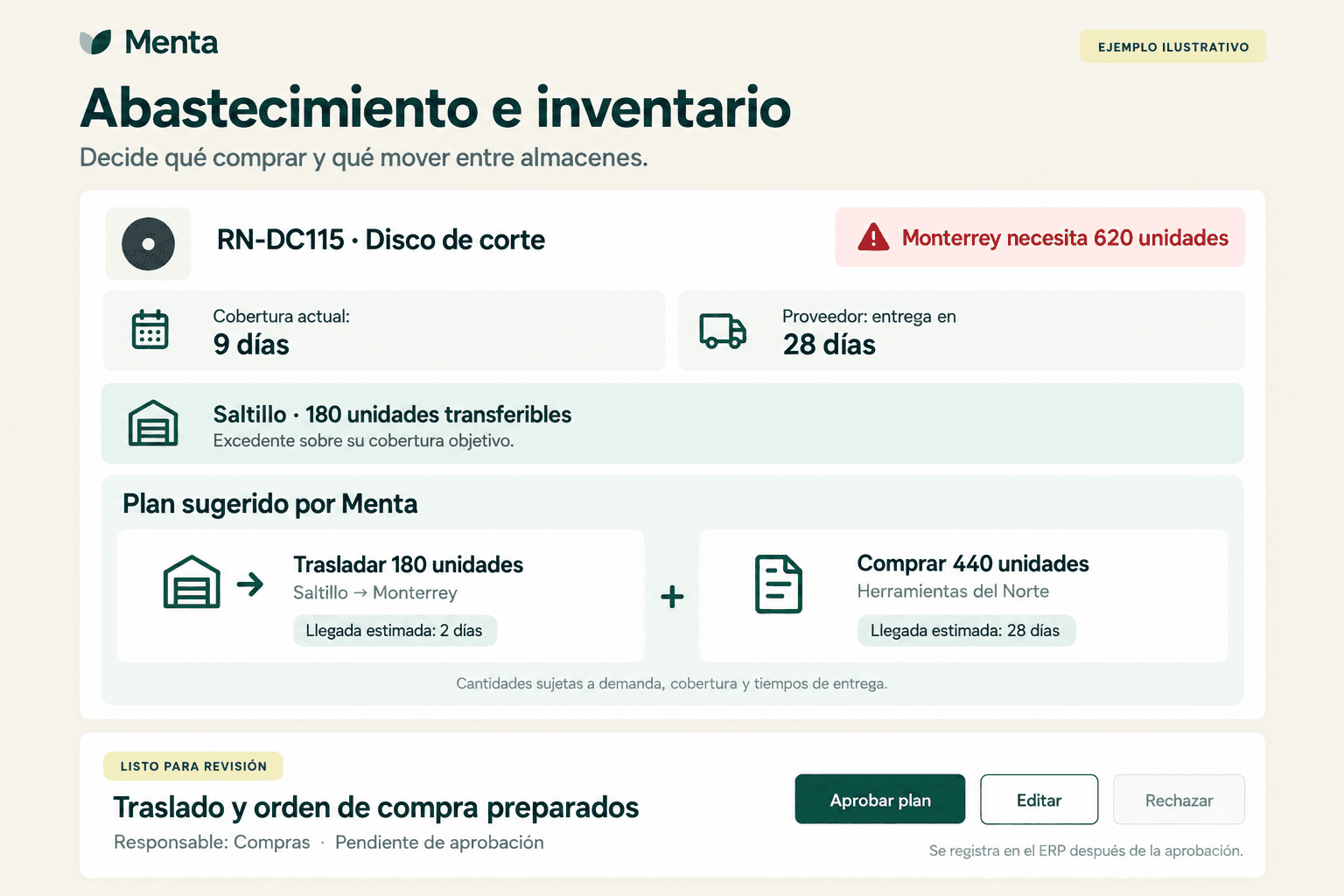The width and height of the screenshot is (1344, 896).
Task: Click Llegada estimada: 2 días chip
Action: pos(395,631)
